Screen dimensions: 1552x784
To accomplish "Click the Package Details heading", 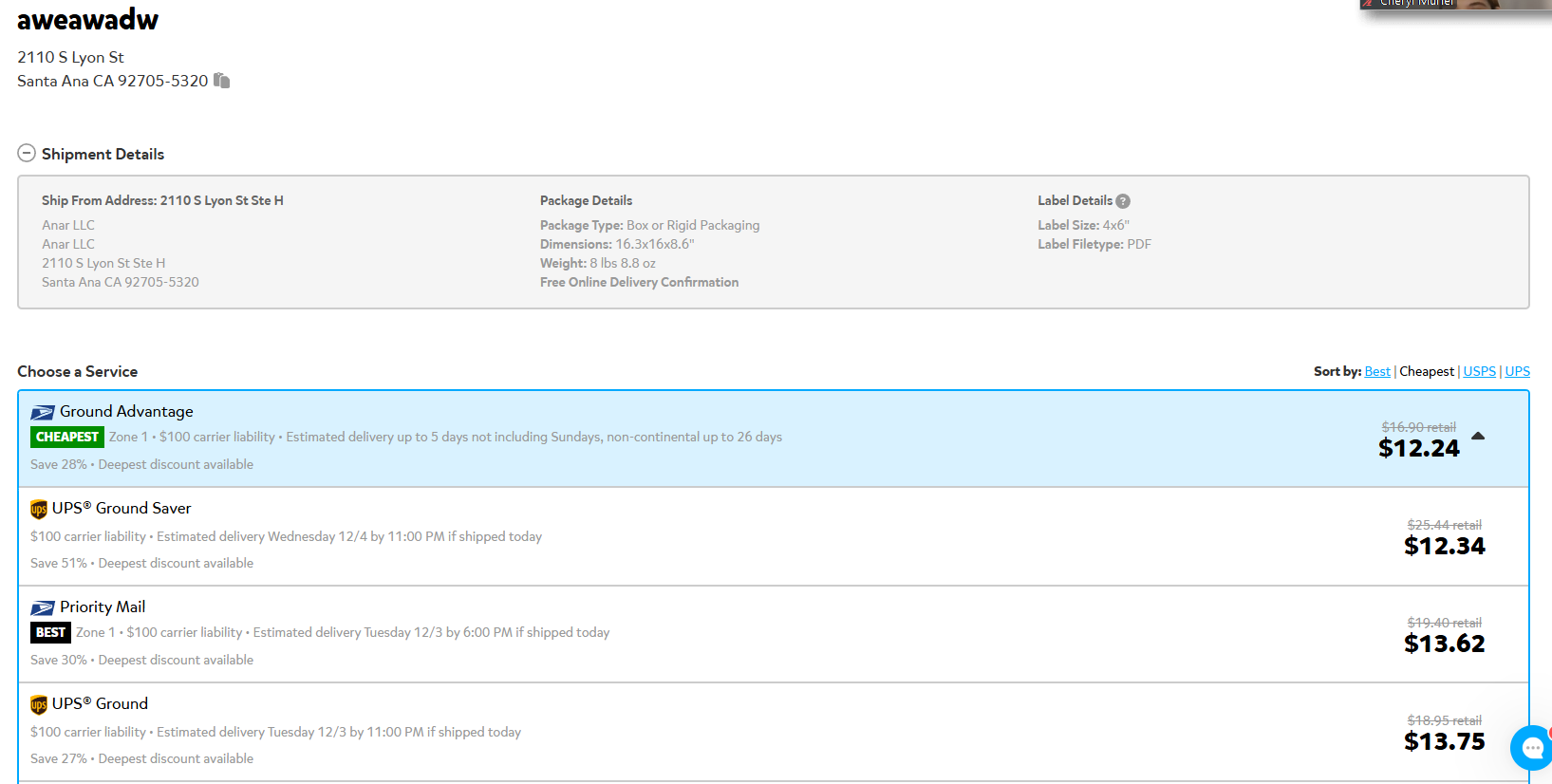I will pyautogui.click(x=586, y=200).
